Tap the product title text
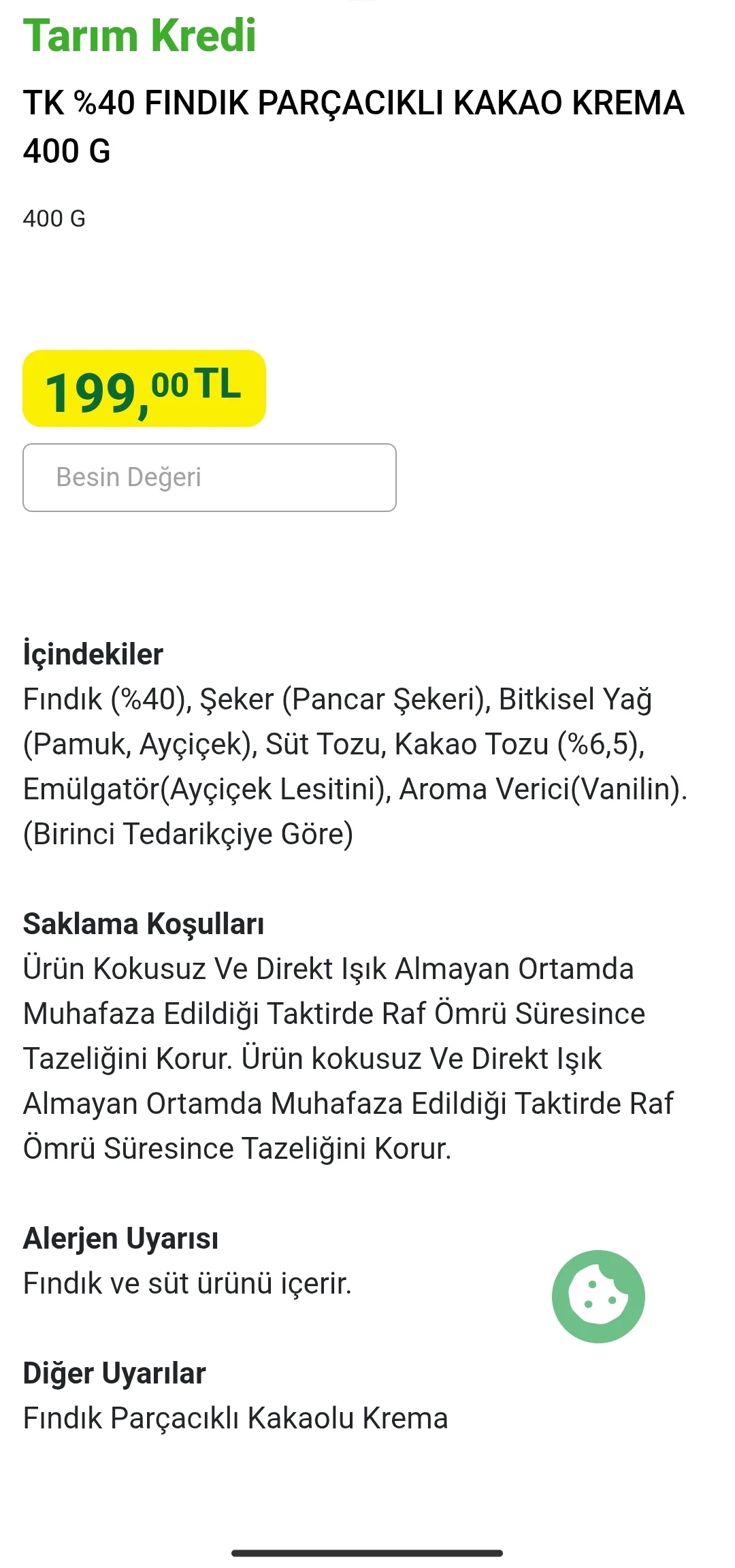The image size is (735, 1568). coord(353,127)
